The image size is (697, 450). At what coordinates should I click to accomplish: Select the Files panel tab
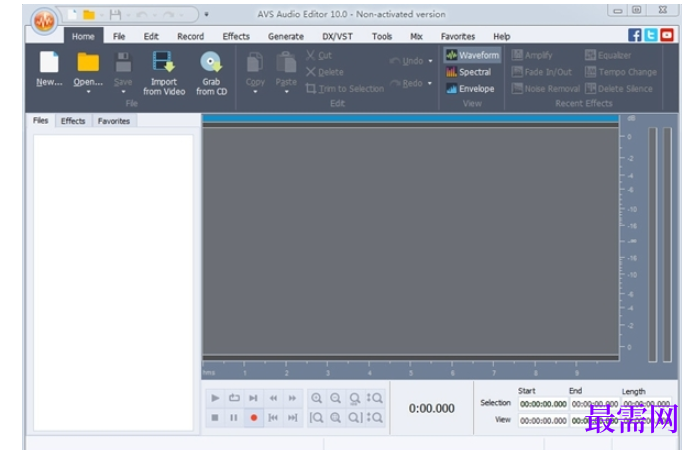click(40, 121)
